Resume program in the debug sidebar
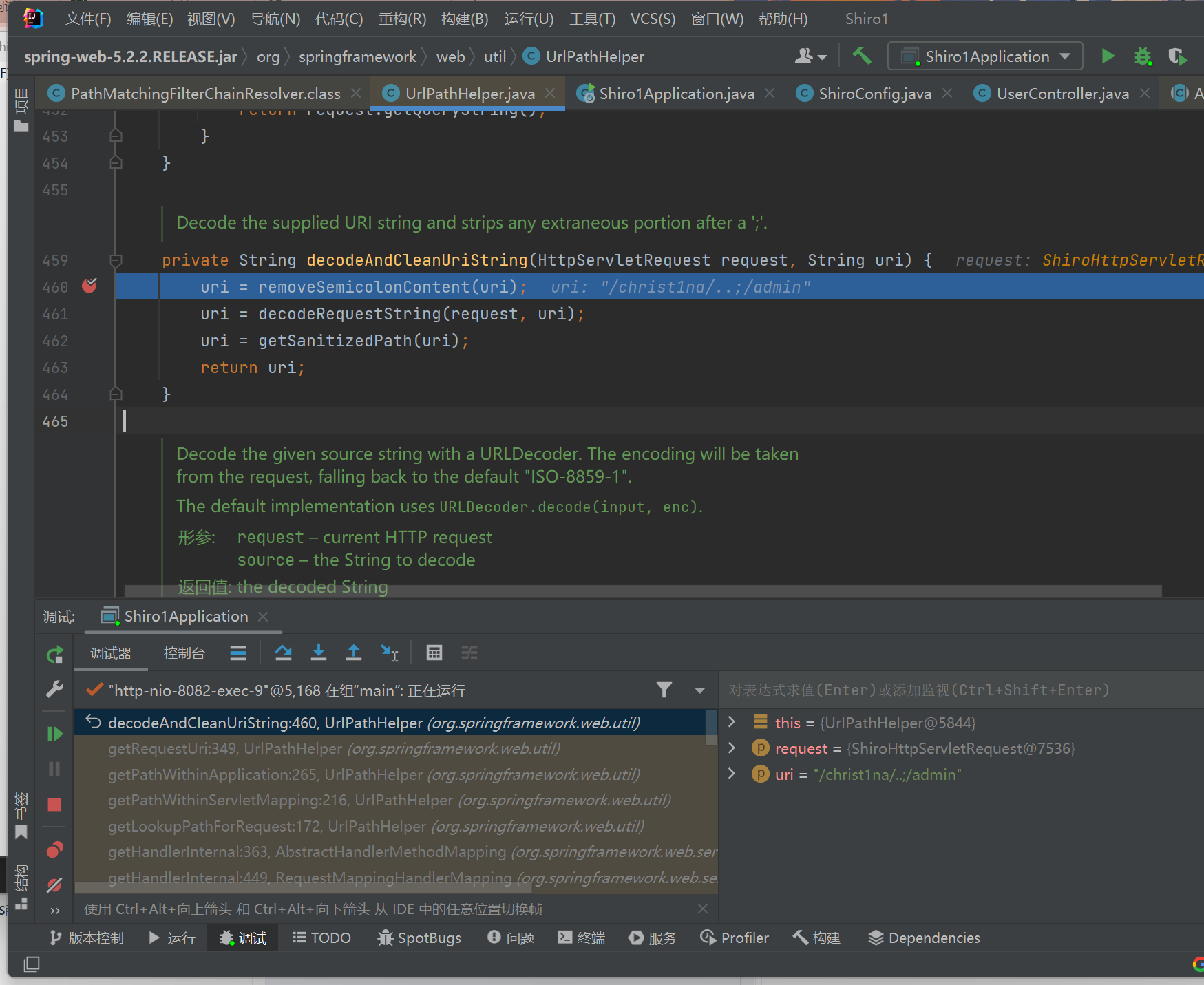This screenshot has width=1204, height=985. (x=54, y=734)
